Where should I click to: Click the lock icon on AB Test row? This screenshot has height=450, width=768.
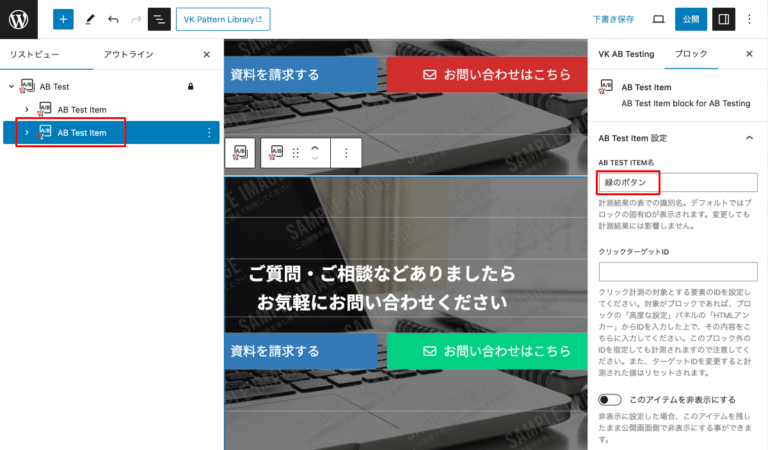[191, 87]
